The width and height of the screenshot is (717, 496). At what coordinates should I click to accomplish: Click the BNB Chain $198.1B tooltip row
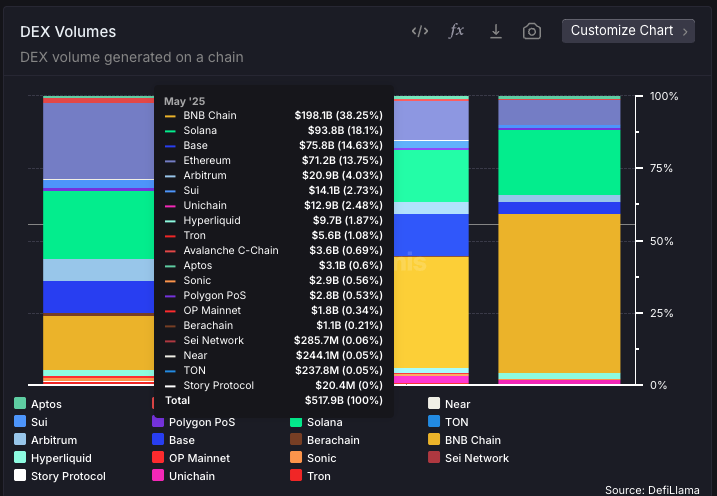click(x=273, y=115)
